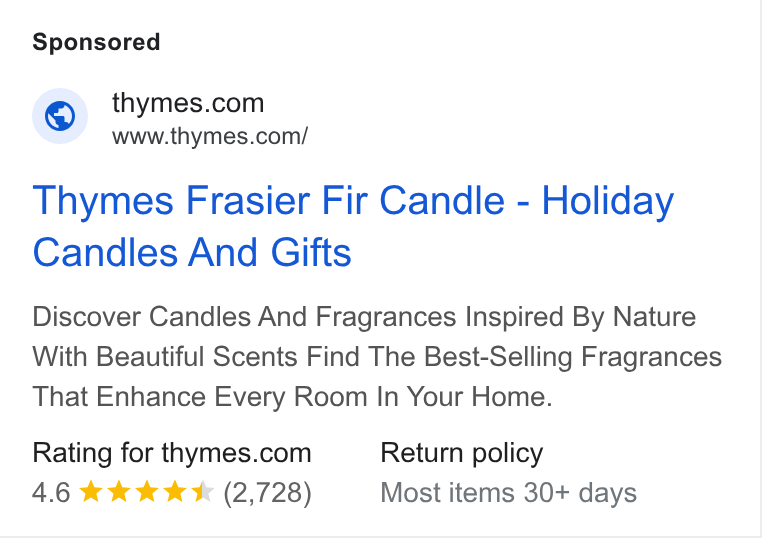
Task: Select the thymes.com site name
Action: [x=188, y=103]
